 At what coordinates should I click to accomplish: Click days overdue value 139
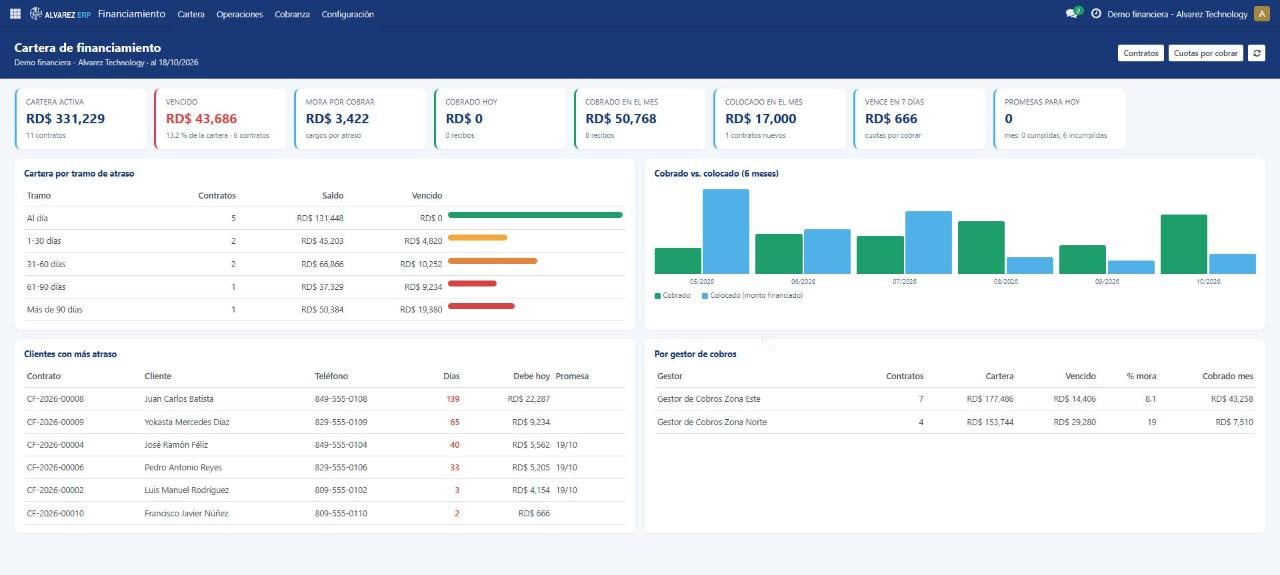(453, 399)
